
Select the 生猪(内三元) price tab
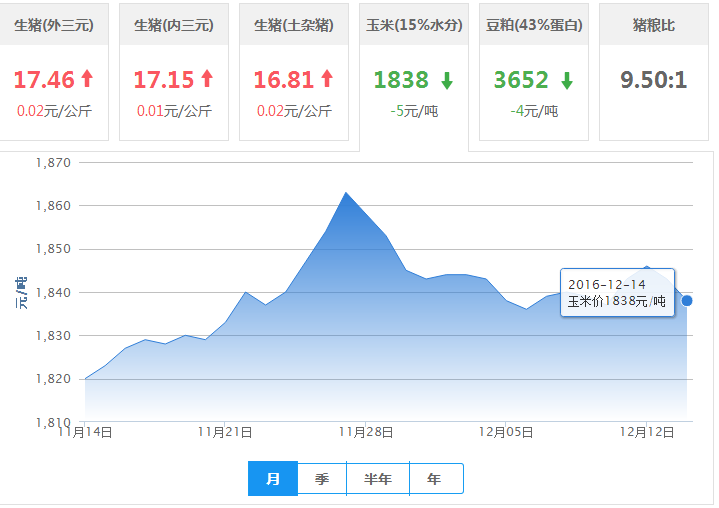tap(174, 72)
